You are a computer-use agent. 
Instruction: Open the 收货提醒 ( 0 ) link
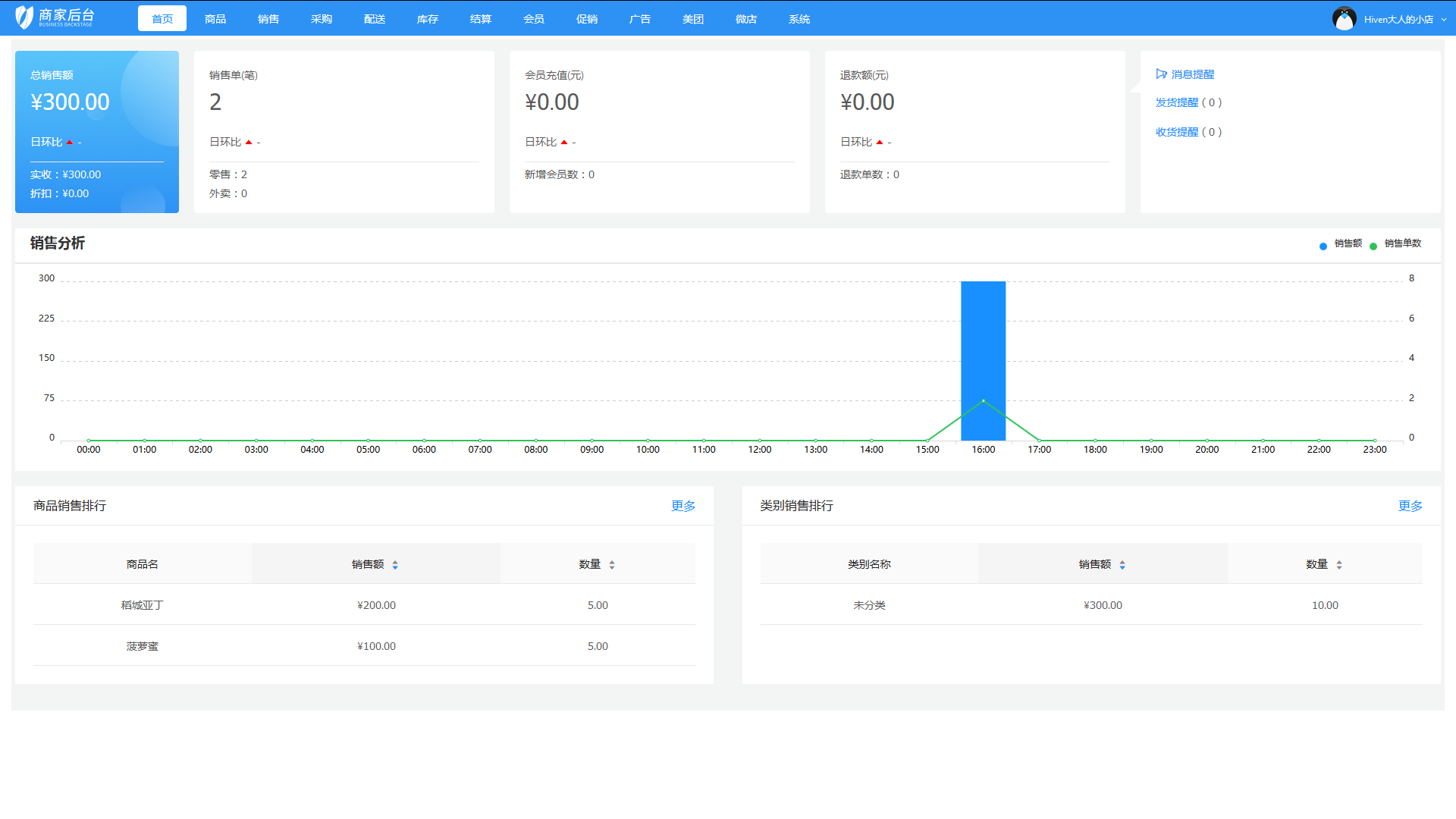tap(1188, 131)
